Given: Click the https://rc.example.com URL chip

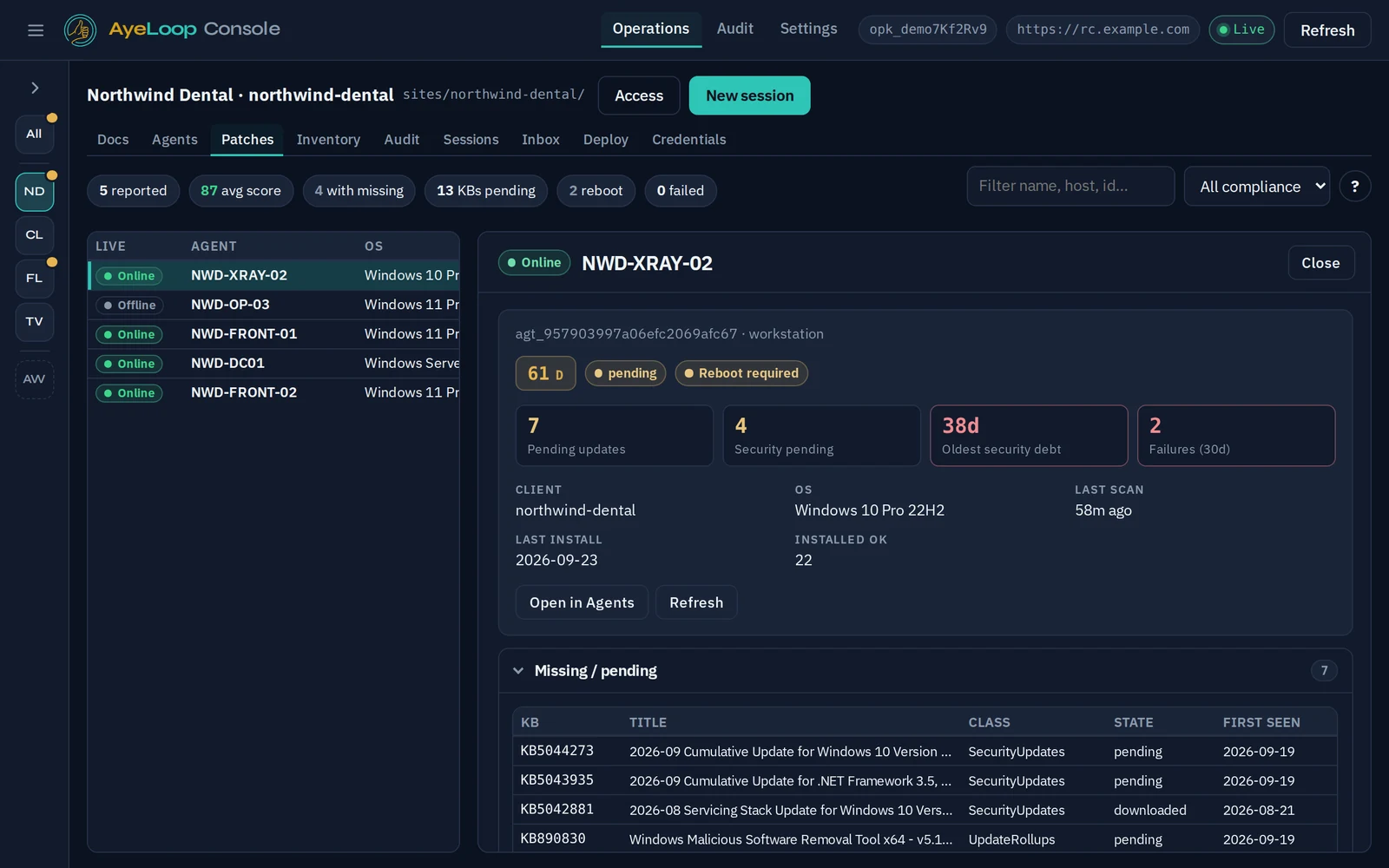Looking at the screenshot, I should [x=1103, y=30].
